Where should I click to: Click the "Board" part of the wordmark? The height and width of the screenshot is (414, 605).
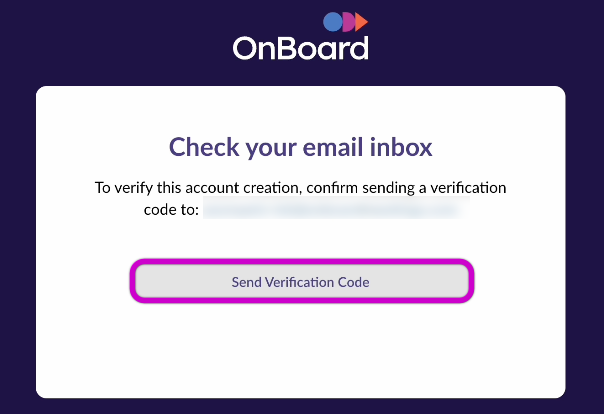pos(326,48)
